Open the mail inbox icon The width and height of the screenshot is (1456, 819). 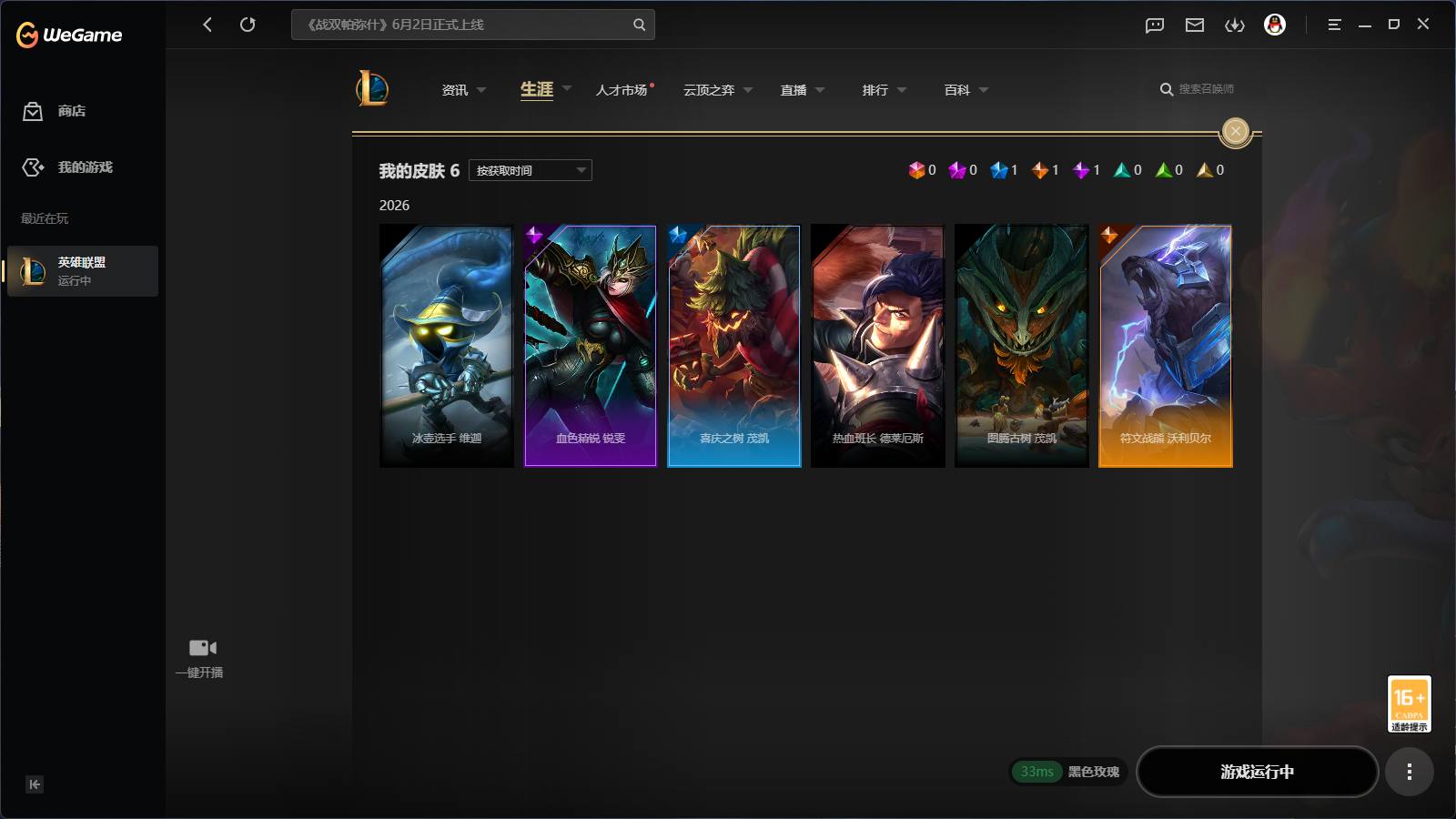coord(1195,25)
